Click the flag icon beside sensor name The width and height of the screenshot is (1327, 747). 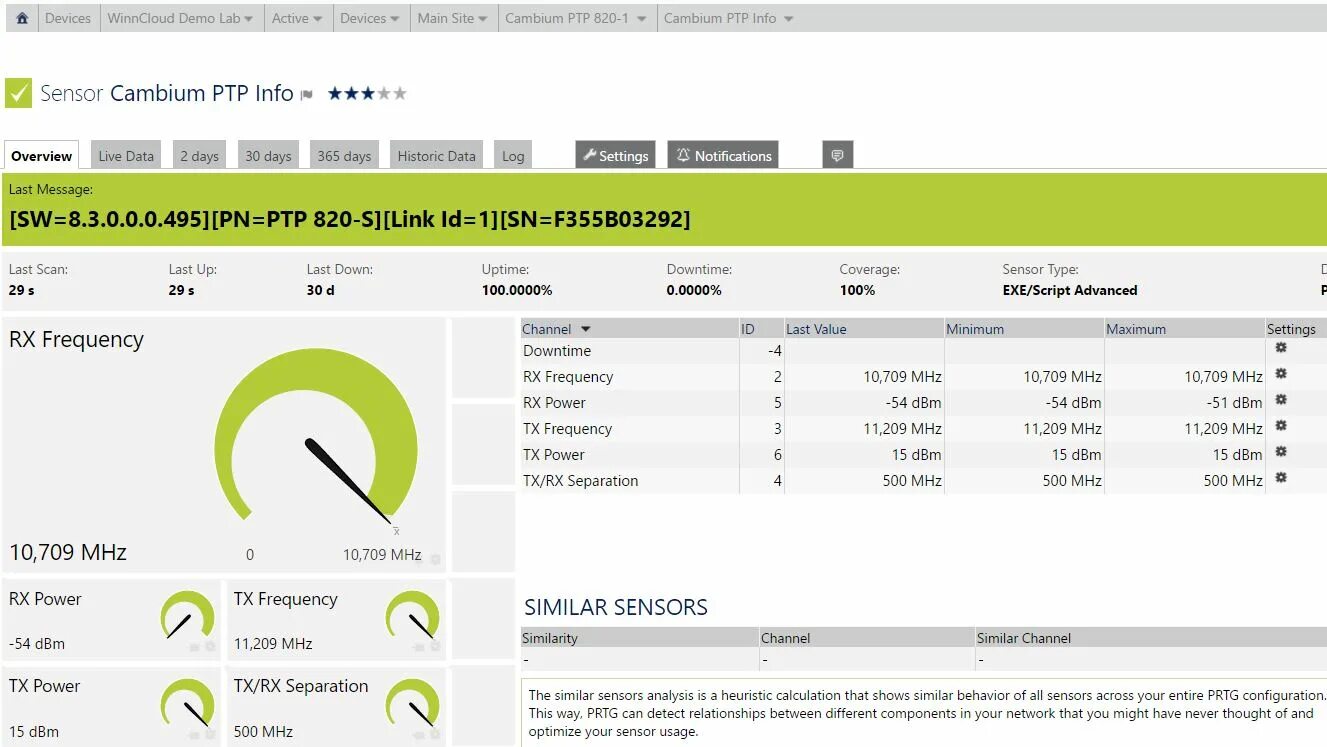point(307,94)
